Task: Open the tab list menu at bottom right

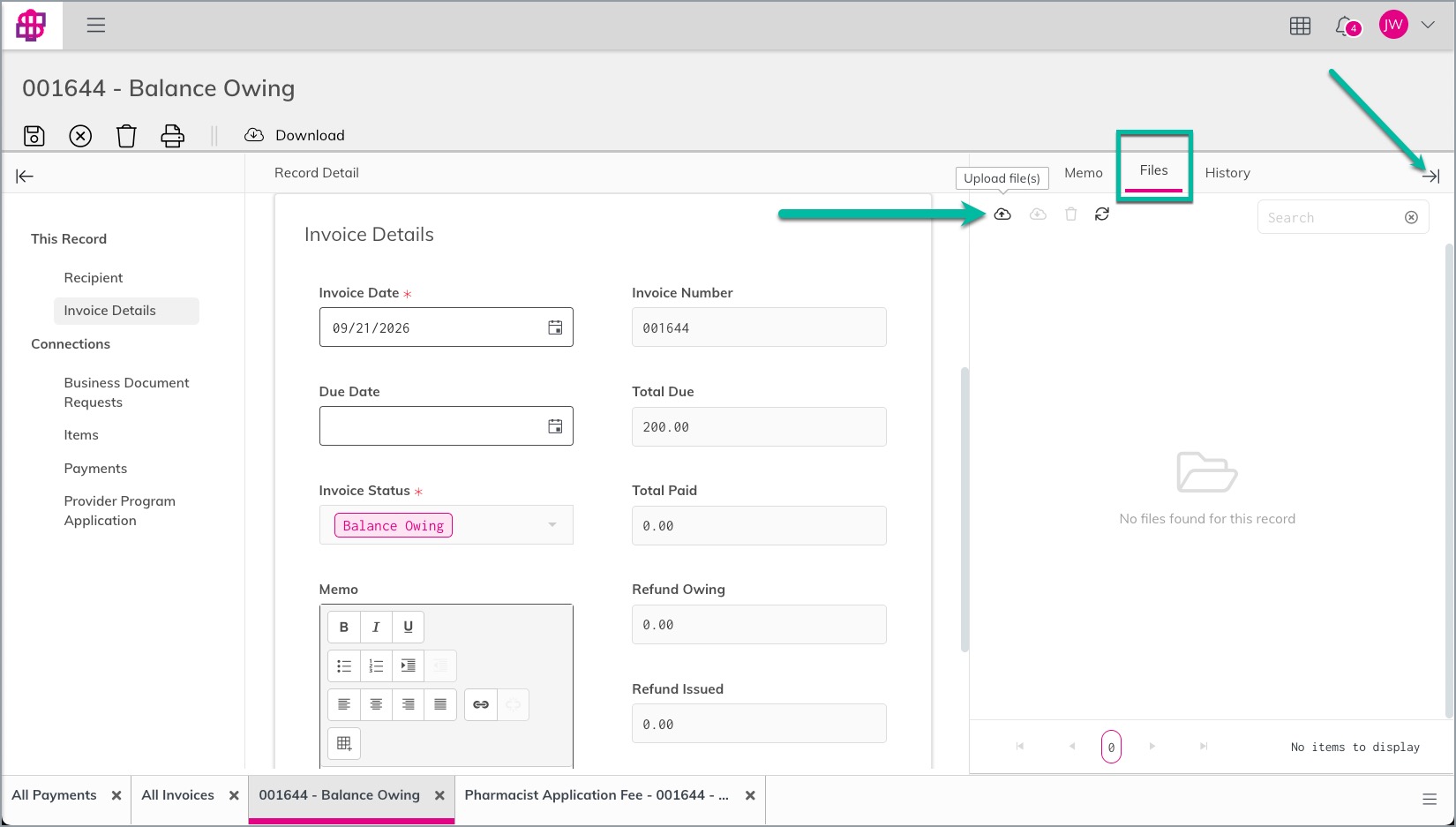Action: 1430,800
